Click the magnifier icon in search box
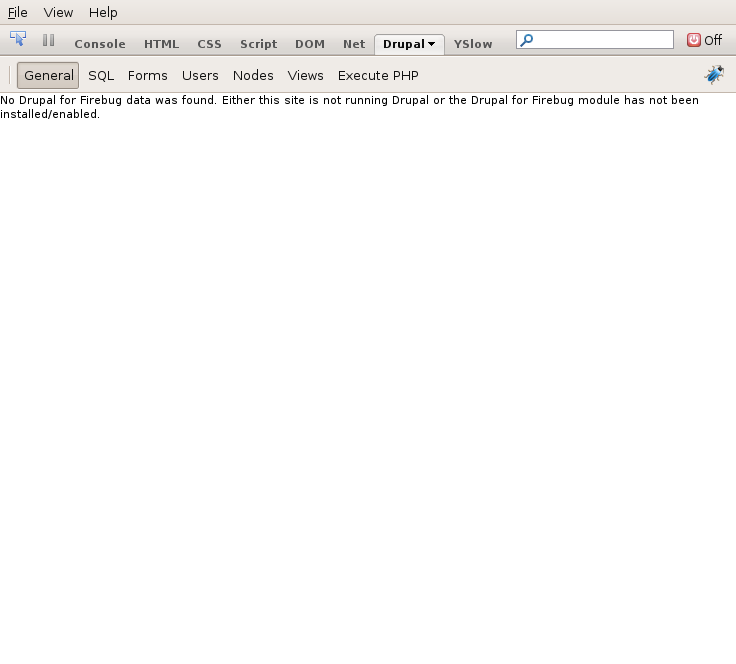Image resolution: width=736 pixels, height=664 pixels. tap(527, 40)
